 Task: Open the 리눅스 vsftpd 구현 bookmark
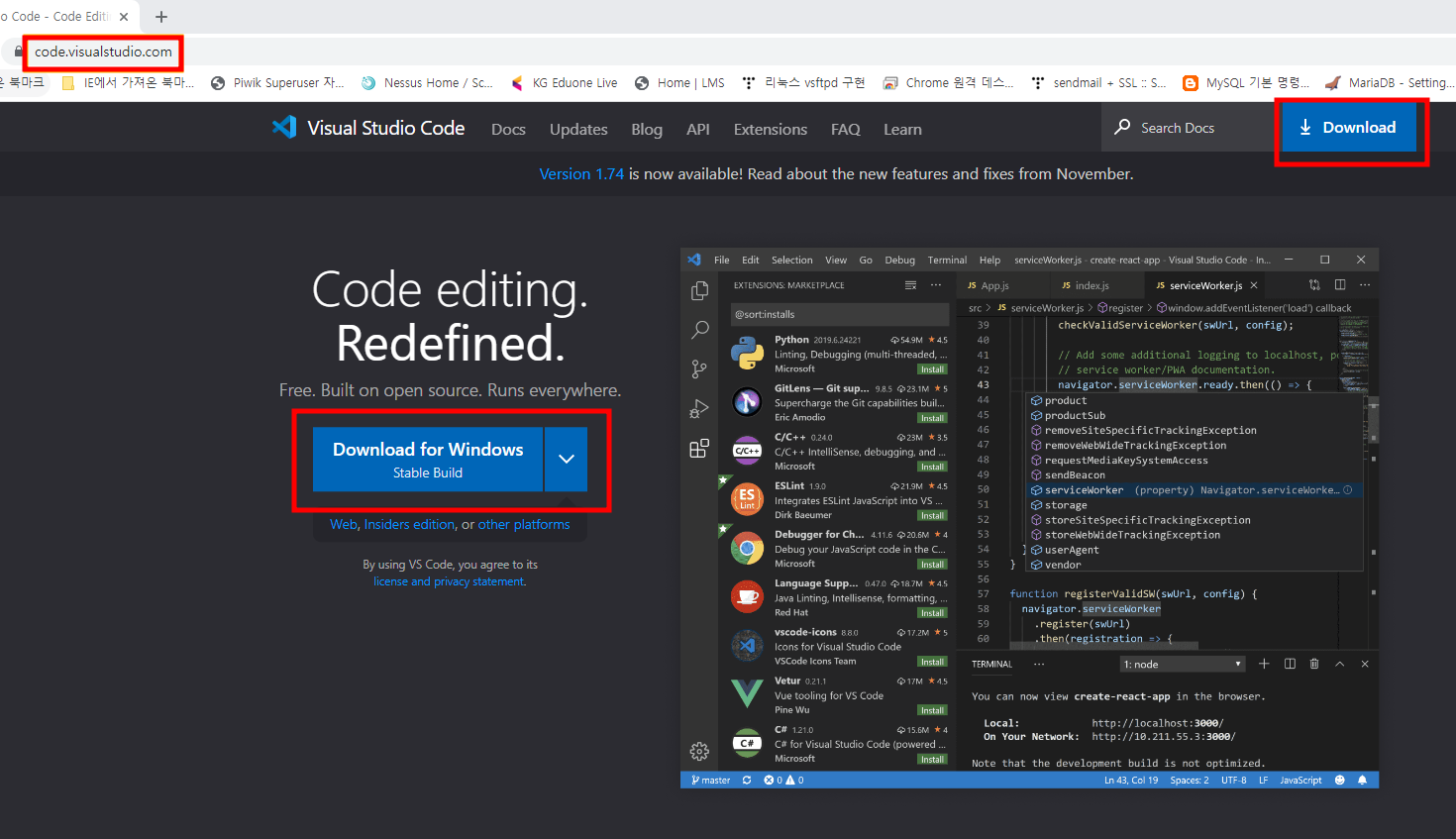(803, 83)
